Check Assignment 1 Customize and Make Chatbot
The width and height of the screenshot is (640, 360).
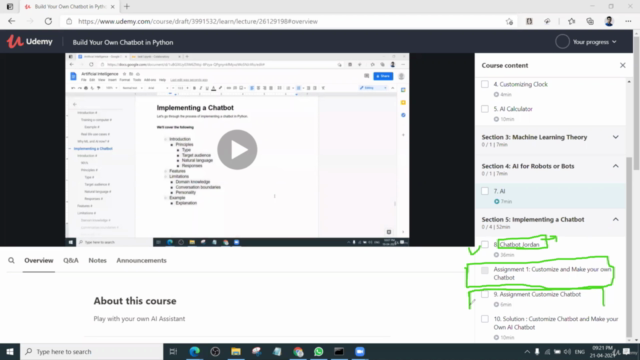(x=484, y=270)
